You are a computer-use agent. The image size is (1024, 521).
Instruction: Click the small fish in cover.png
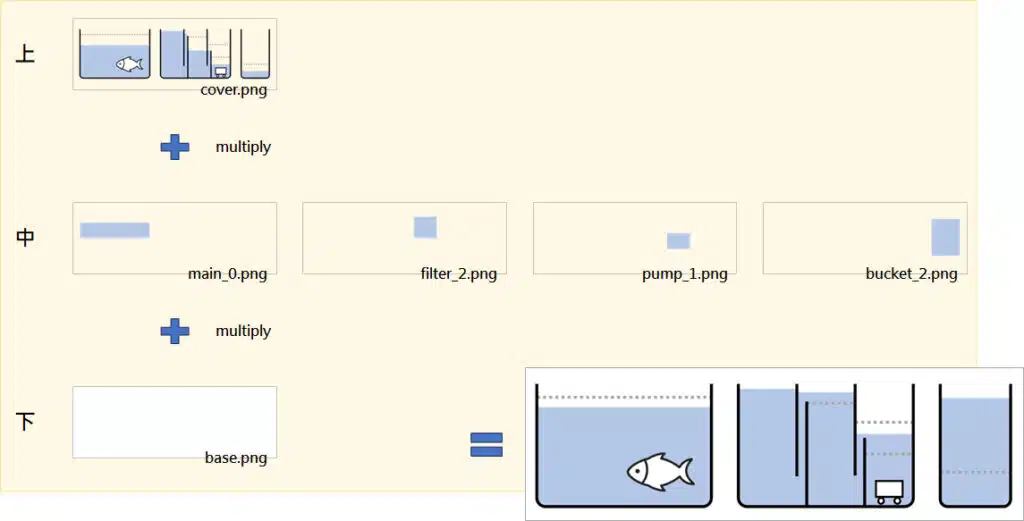tap(129, 64)
